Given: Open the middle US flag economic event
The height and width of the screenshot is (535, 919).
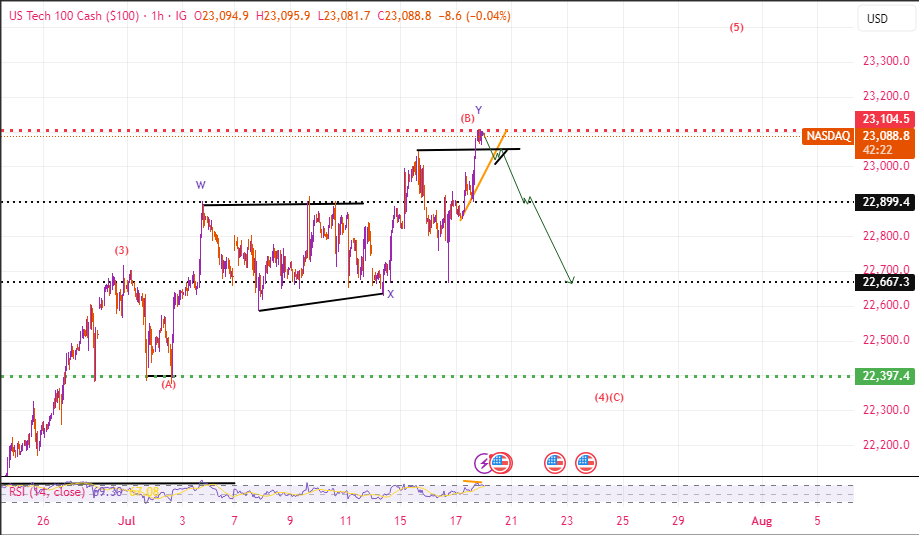Looking at the screenshot, I should (555, 463).
